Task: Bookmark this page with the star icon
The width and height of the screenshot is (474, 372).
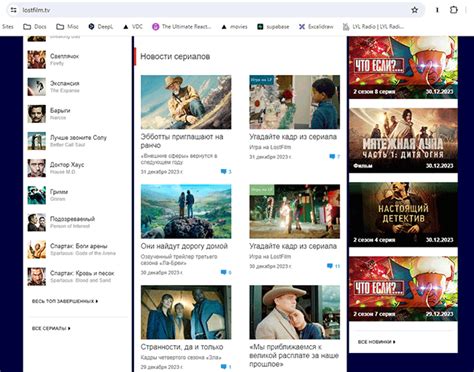Action: (414, 10)
